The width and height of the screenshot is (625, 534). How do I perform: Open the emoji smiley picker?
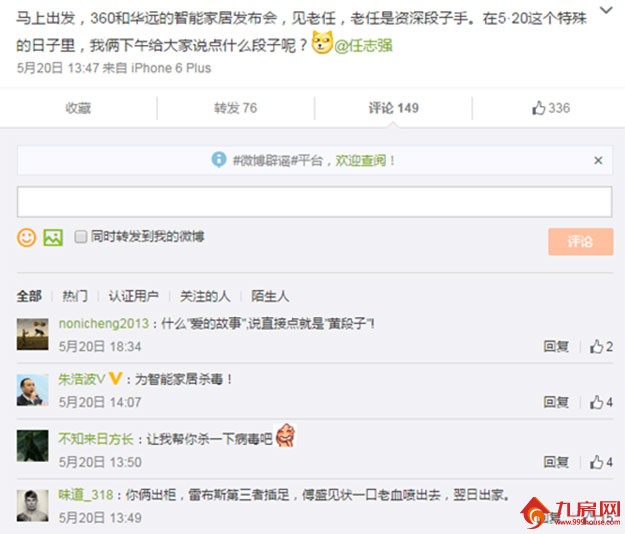26,238
